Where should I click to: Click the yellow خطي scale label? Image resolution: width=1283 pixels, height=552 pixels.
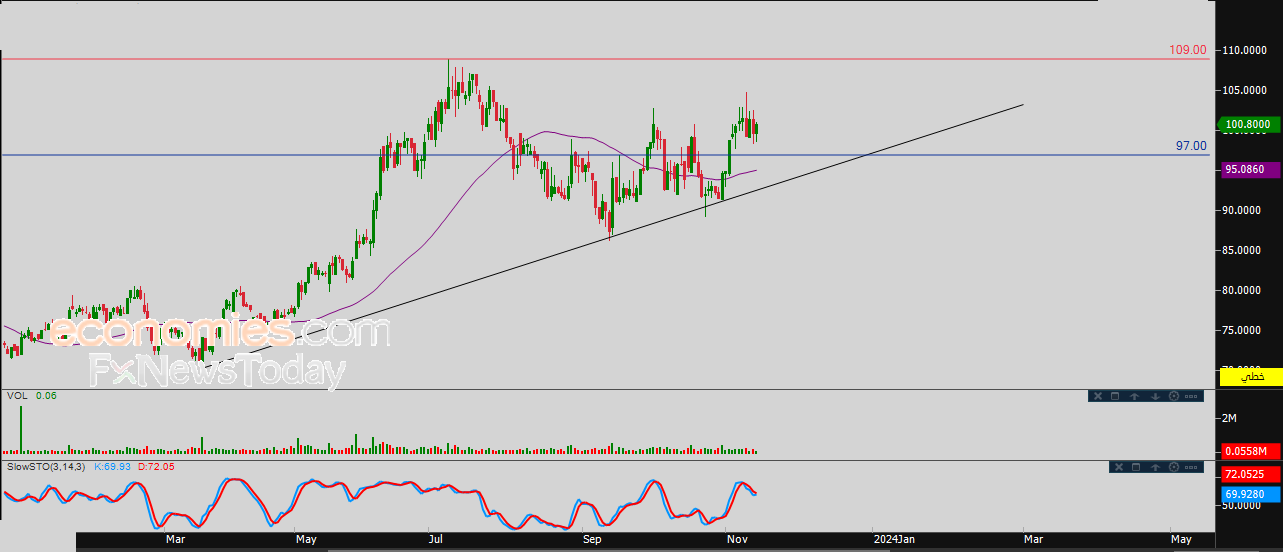1251,376
